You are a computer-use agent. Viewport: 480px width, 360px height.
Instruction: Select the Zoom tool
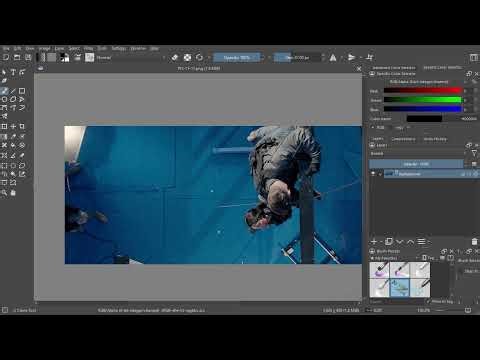click(4, 193)
